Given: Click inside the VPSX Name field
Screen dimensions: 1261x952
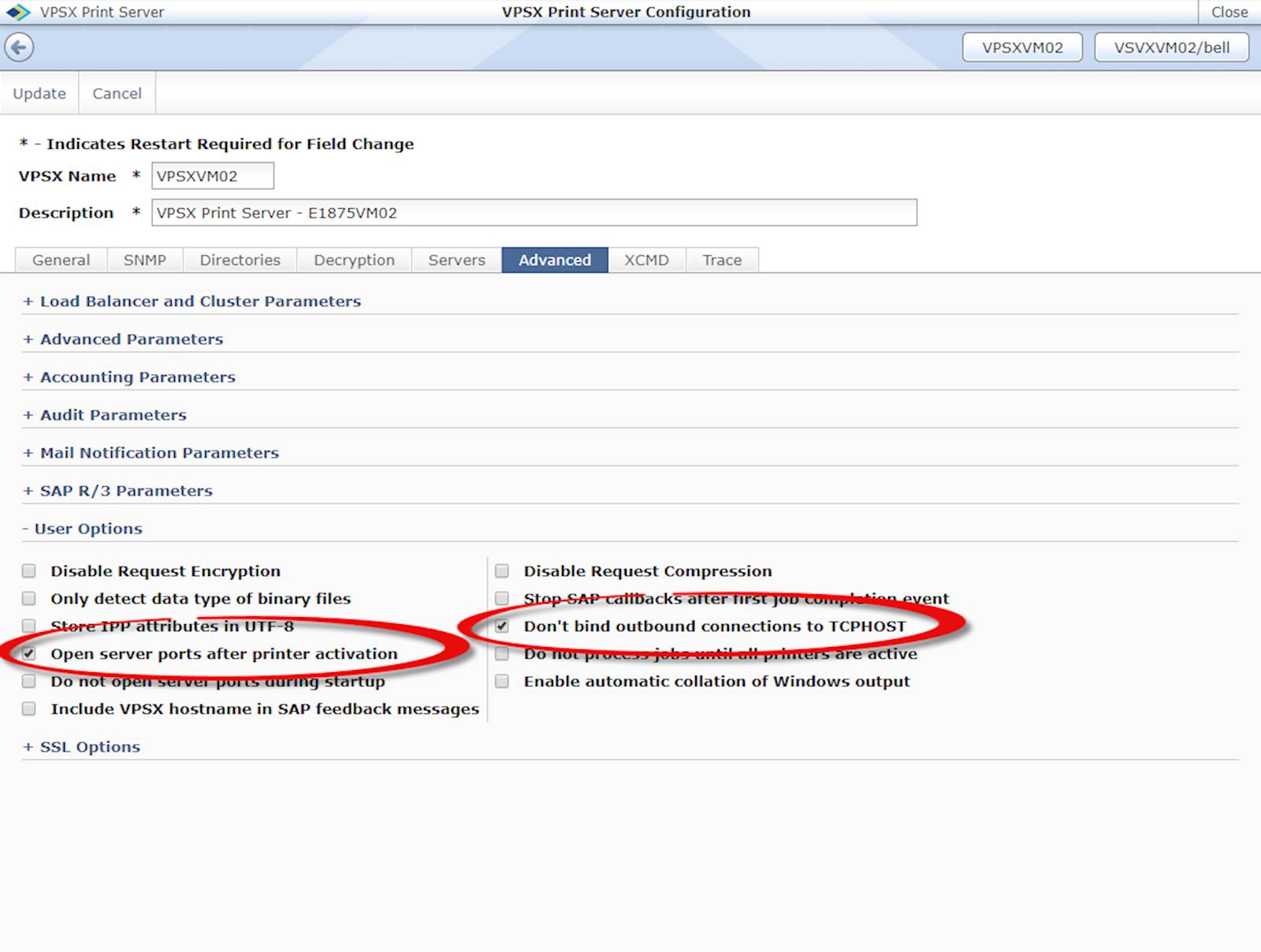Looking at the screenshot, I should click(213, 176).
